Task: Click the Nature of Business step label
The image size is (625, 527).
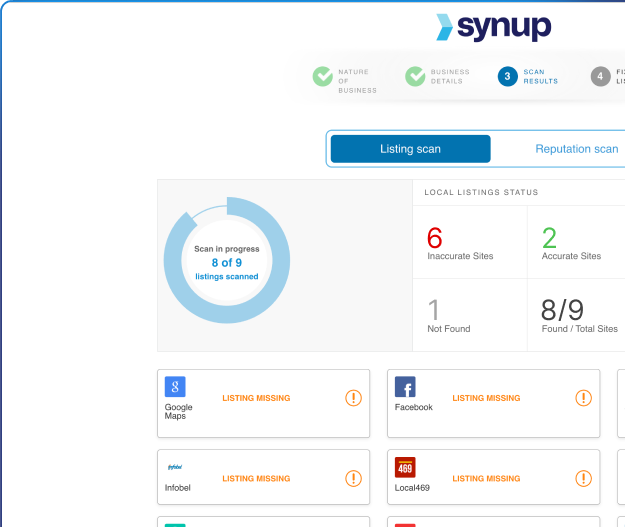Action: [357, 81]
